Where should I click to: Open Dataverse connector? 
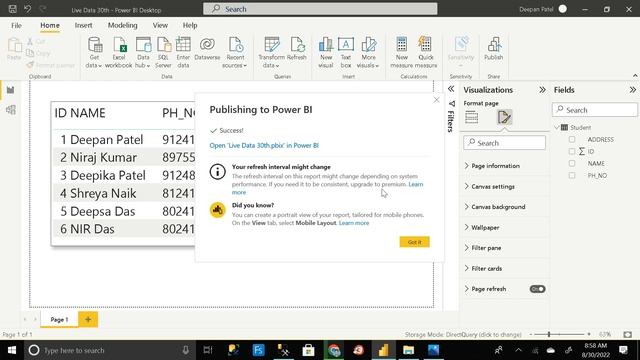[207, 49]
